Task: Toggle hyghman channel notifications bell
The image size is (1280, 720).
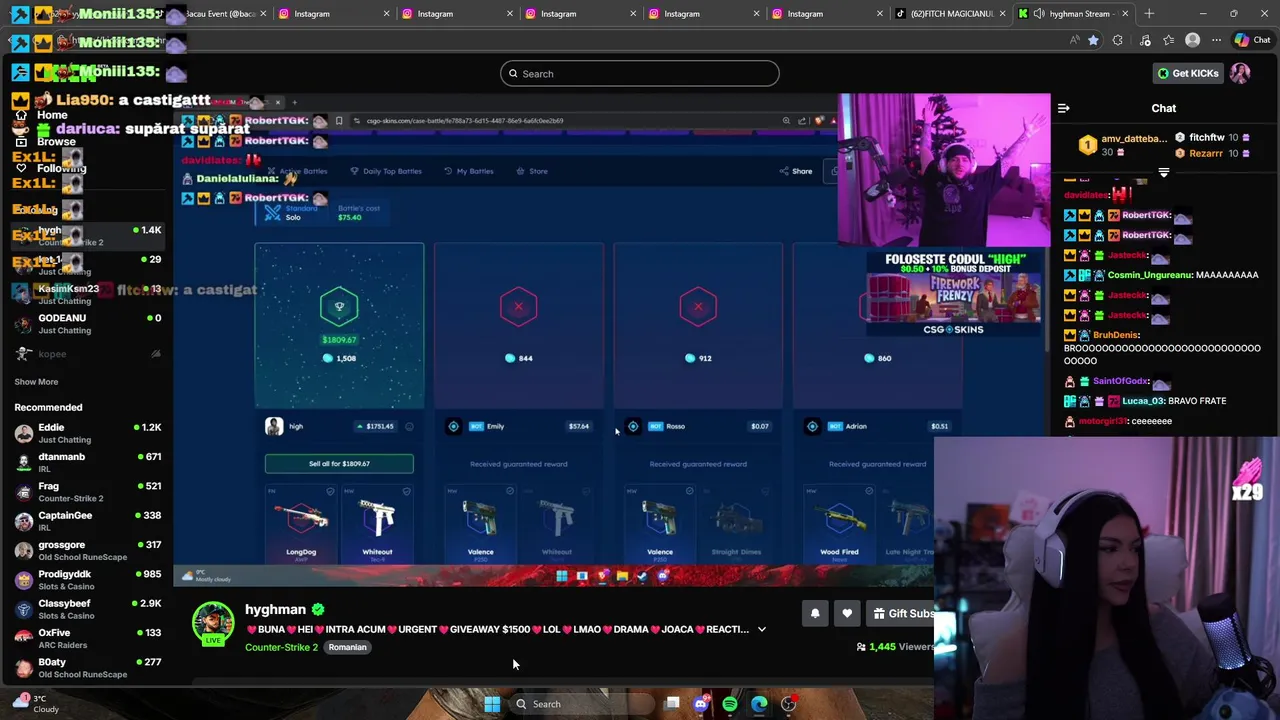Action: [815, 614]
